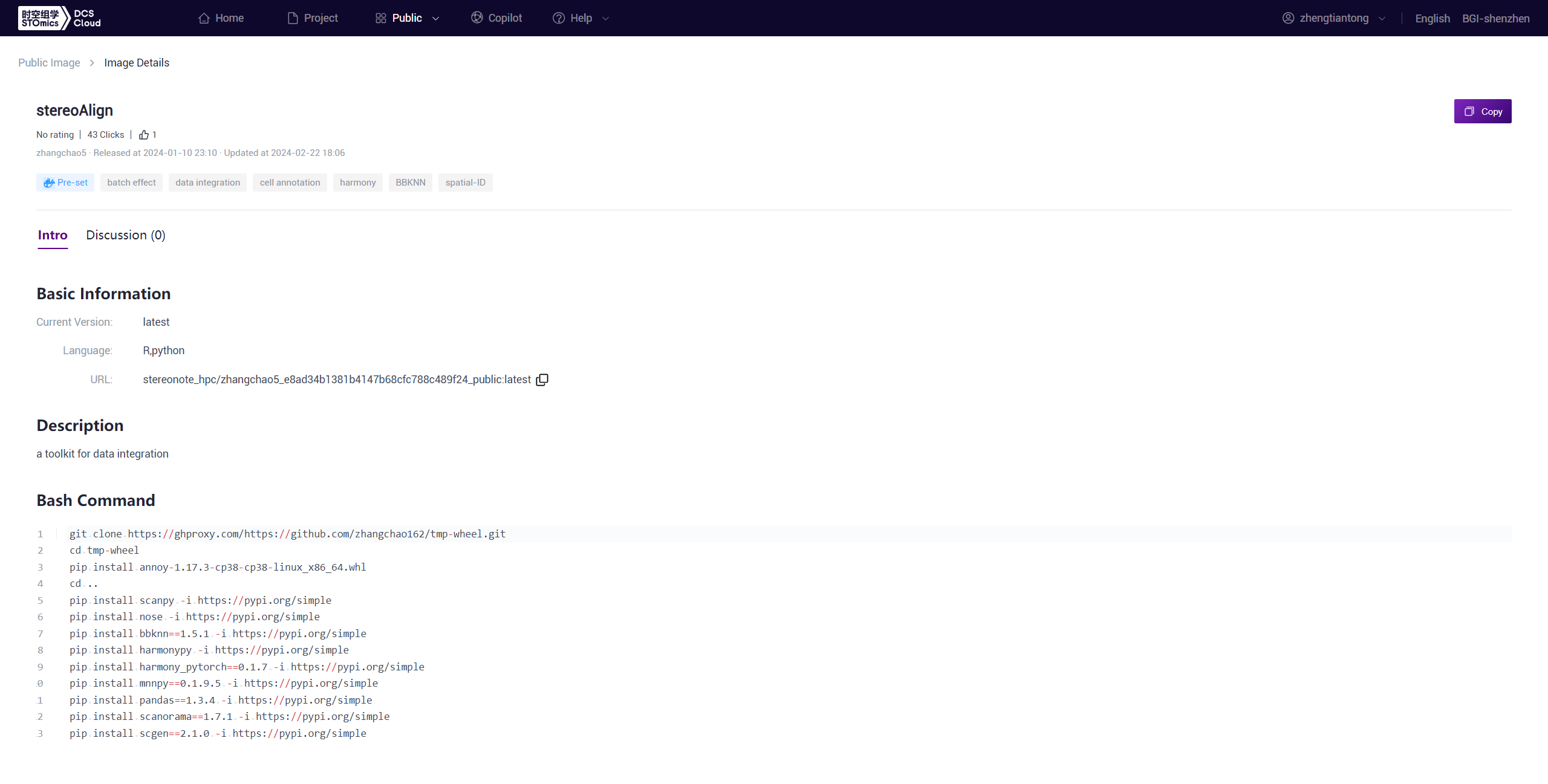
Task: Click the R,python language value
Action: pyautogui.click(x=164, y=351)
